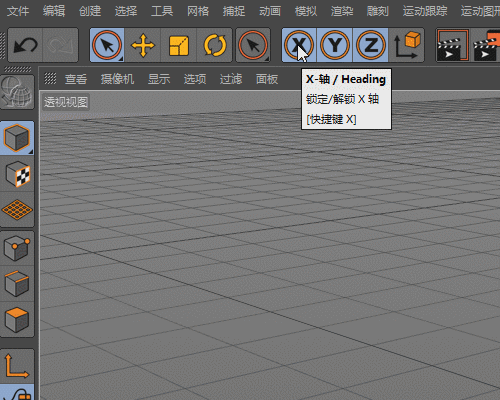The width and height of the screenshot is (500, 400).
Task: Toggle the X axis lock
Action: pos(299,45)
